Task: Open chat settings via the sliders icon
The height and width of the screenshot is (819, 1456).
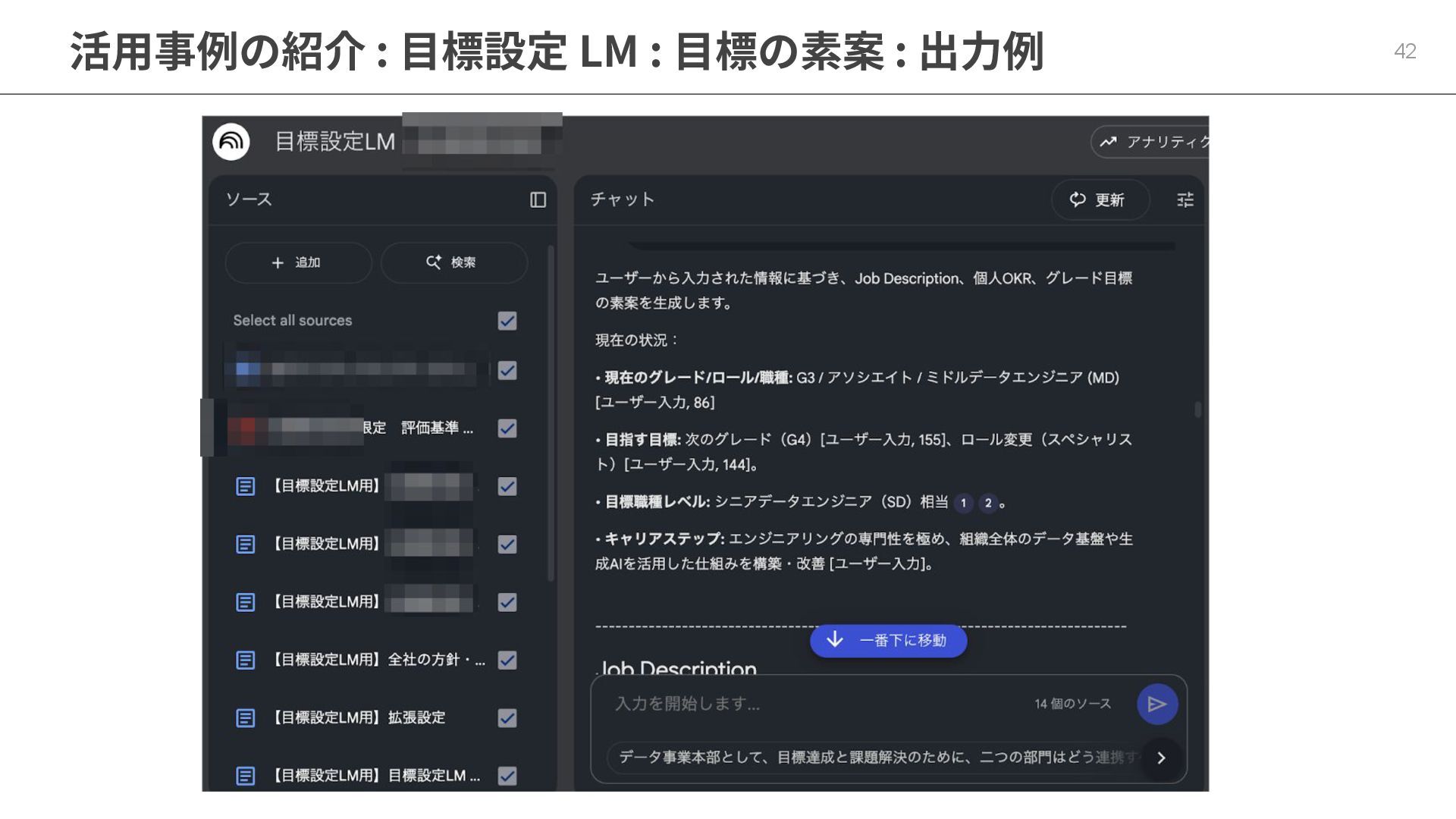Action: [1185, 199]
